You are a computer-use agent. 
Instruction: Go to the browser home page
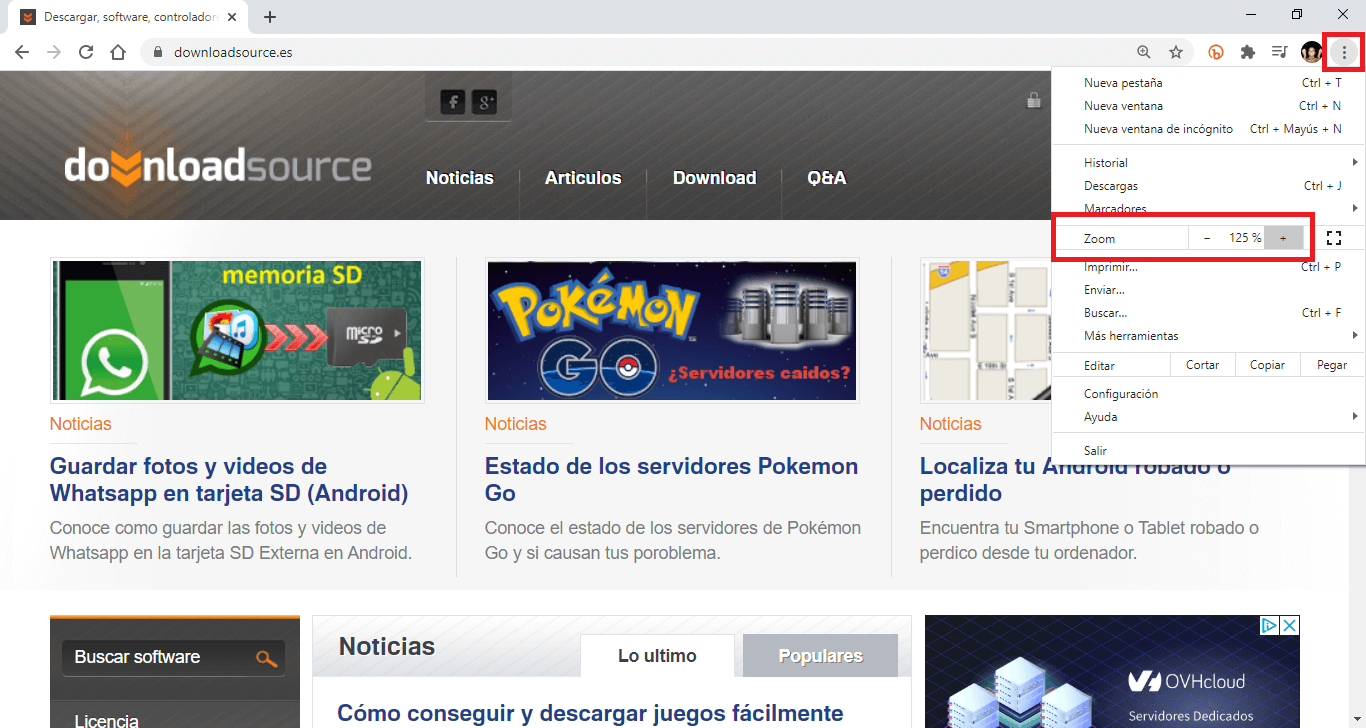click(x=118, y=52)
